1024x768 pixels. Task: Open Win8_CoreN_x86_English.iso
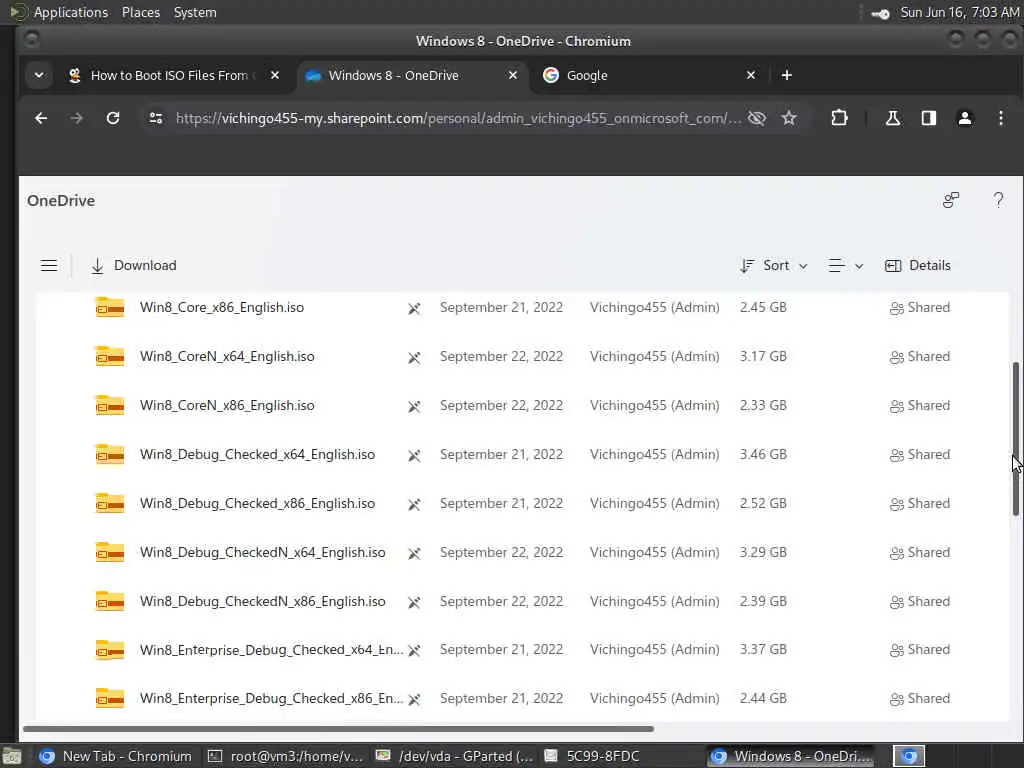pyautogui.click(x=227, y=406)
